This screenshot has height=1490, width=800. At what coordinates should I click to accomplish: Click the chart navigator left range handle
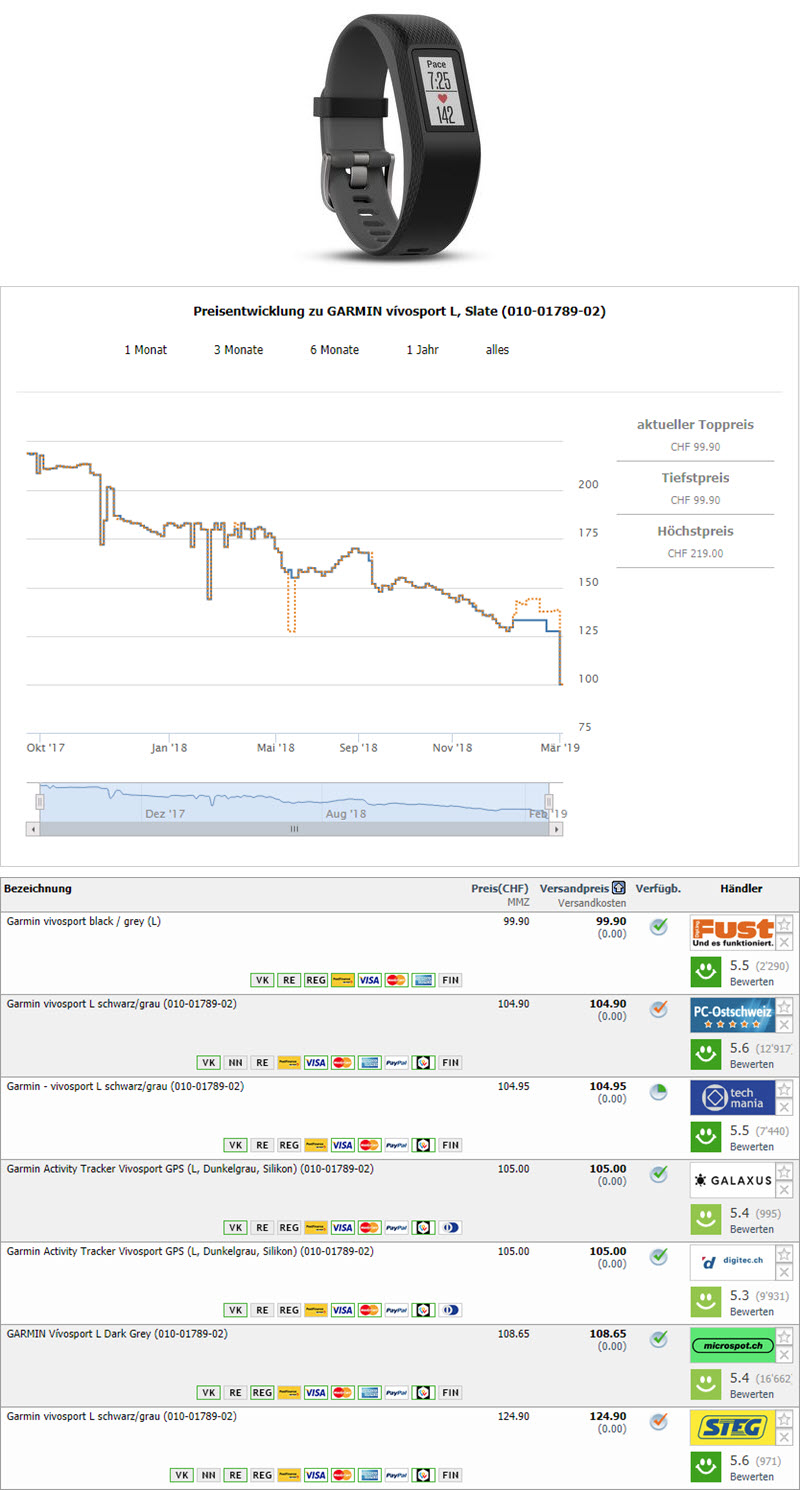[x=41, y=801]
